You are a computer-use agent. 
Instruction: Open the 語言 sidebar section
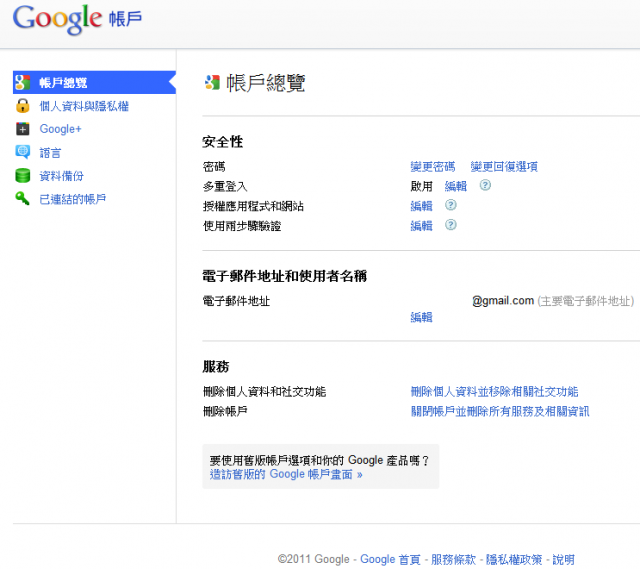(50, 153)
